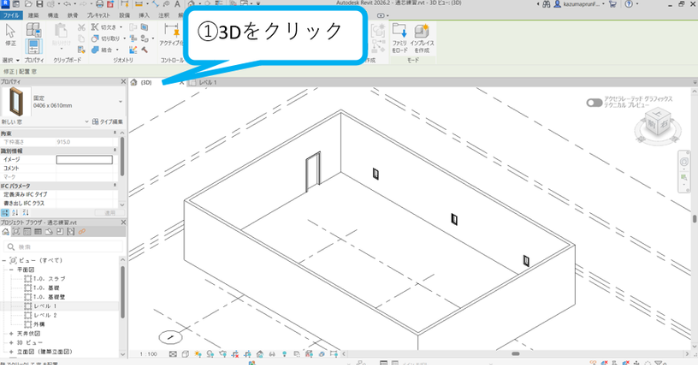Toggle Shadows icon in view control bar
This screenshot has width=698, height=365.
coord(210,354)
